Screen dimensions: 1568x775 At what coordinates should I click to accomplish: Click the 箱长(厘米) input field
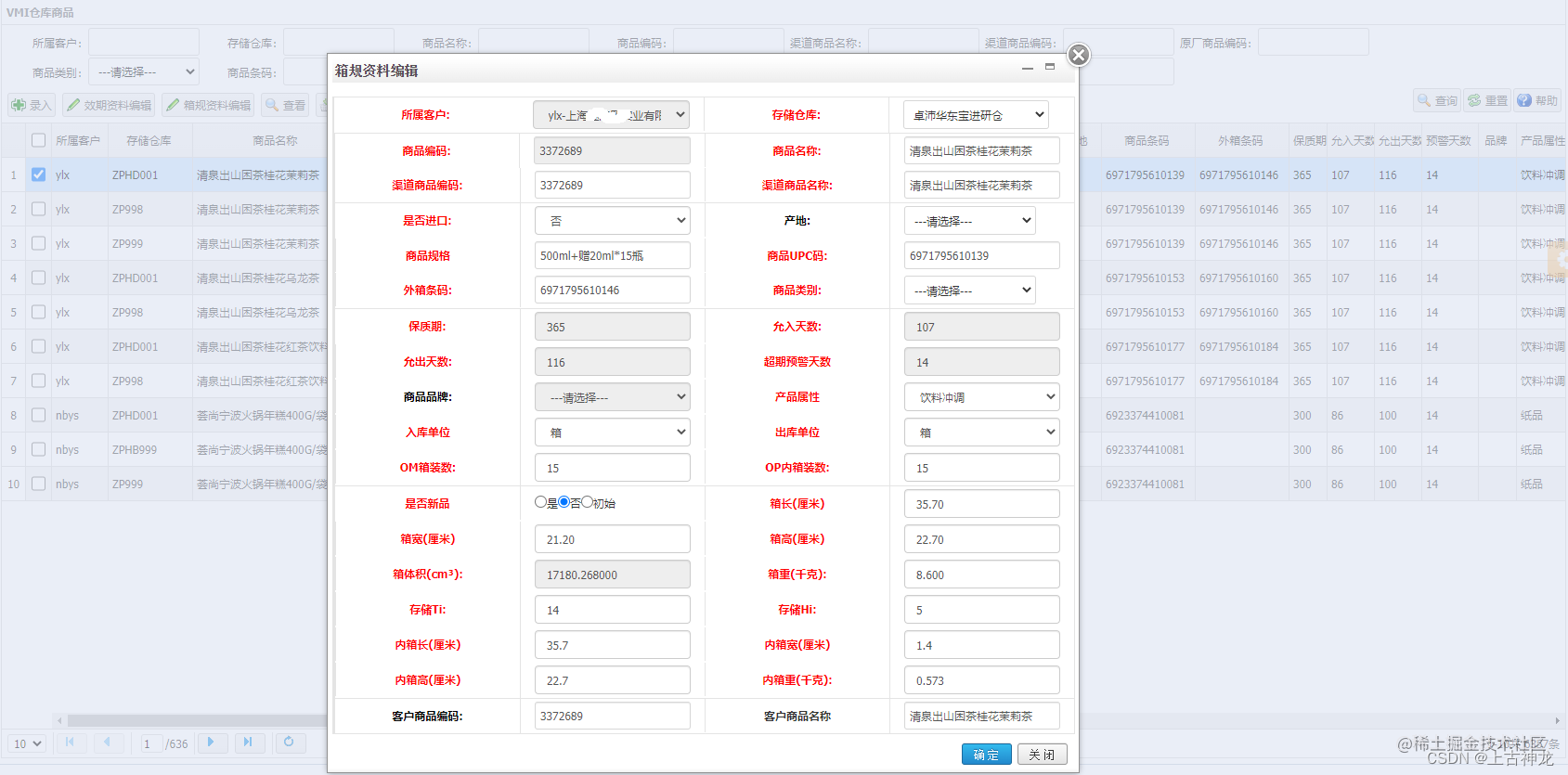tap(982, 504)
